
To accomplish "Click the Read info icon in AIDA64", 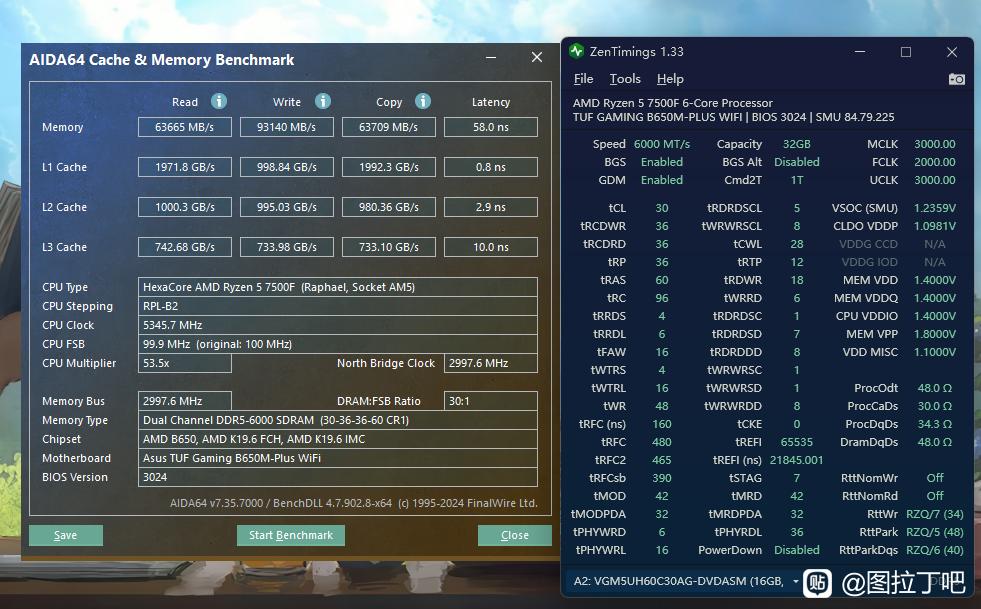I will coord(218,101).
